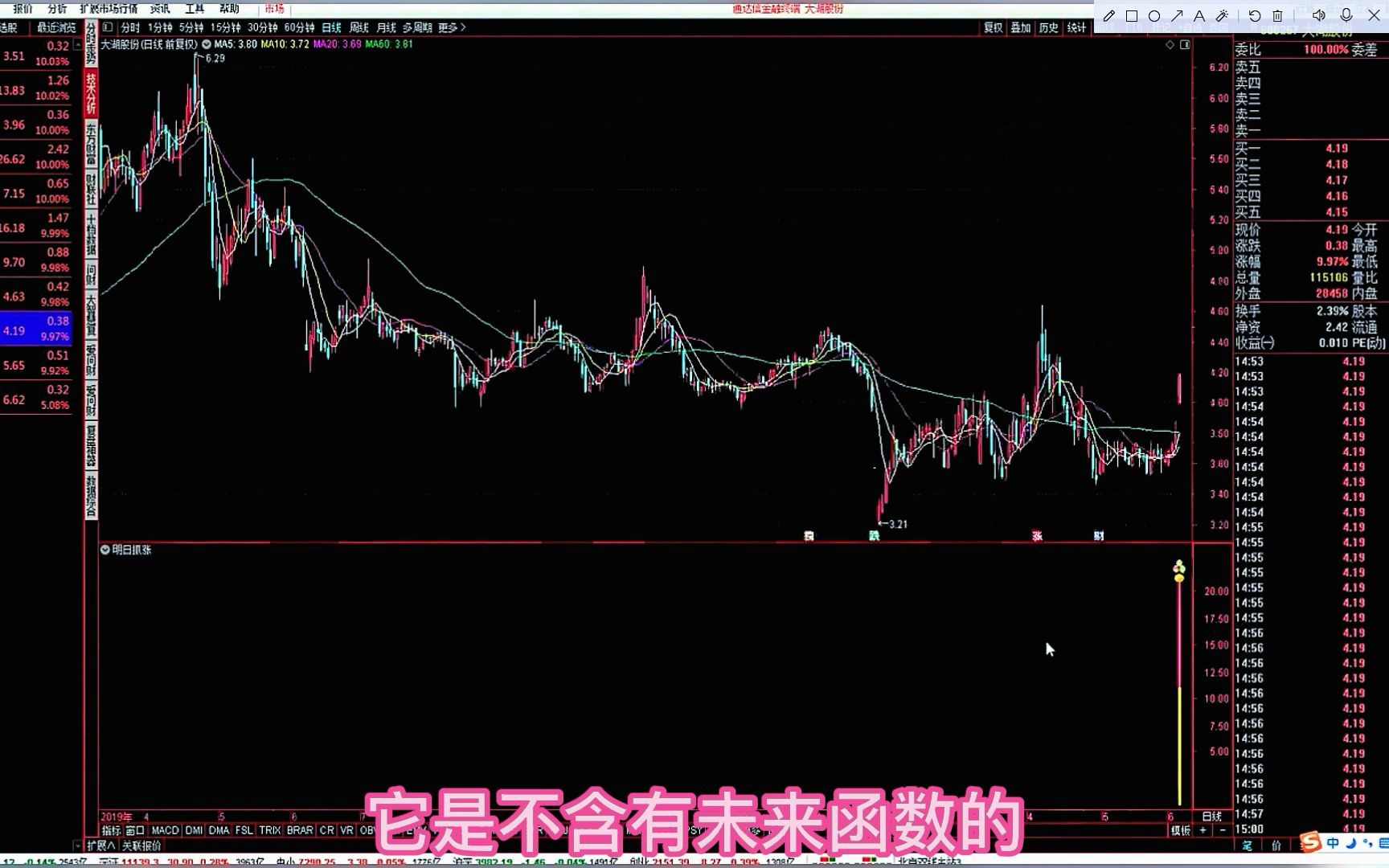Image resolution: width=1389 pixels, height=868 pixels.
Task: Select the arrow annotation tool
Action: (x=1177, y=16)
